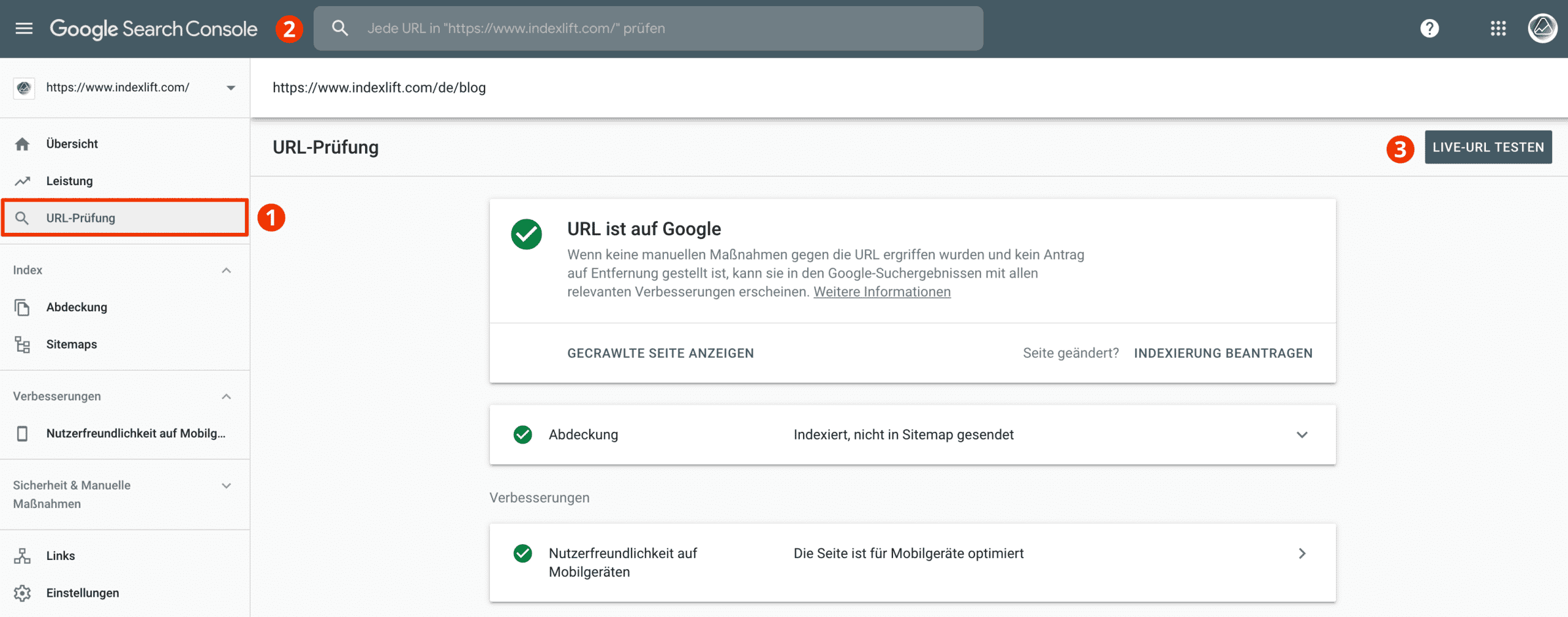Open the property selector dropdown arrow
Screen dimensions: 1568x617
pyautogui.click(x=231, y=88)
